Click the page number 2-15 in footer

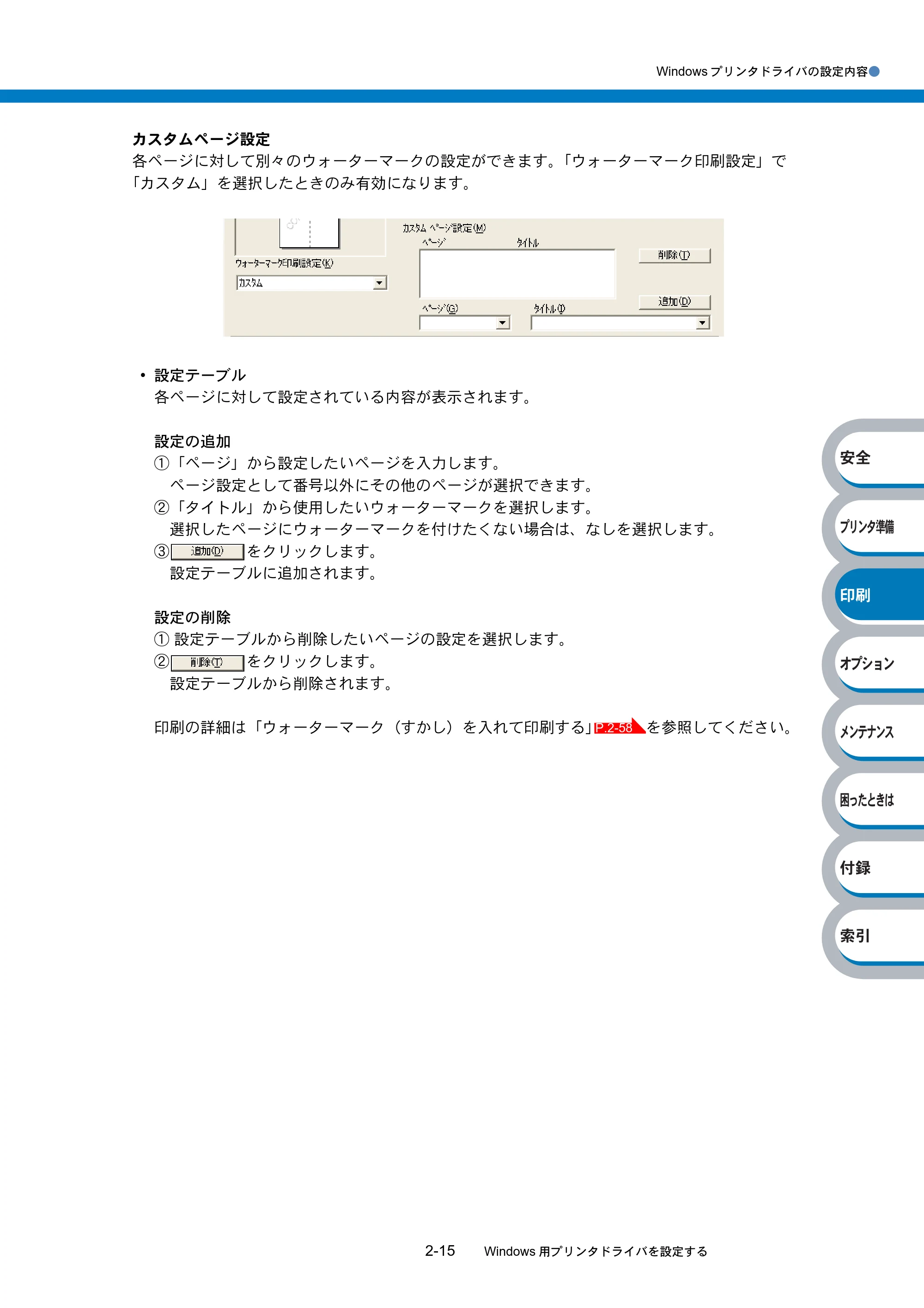pyautogui.click(x=440, y=1251)
